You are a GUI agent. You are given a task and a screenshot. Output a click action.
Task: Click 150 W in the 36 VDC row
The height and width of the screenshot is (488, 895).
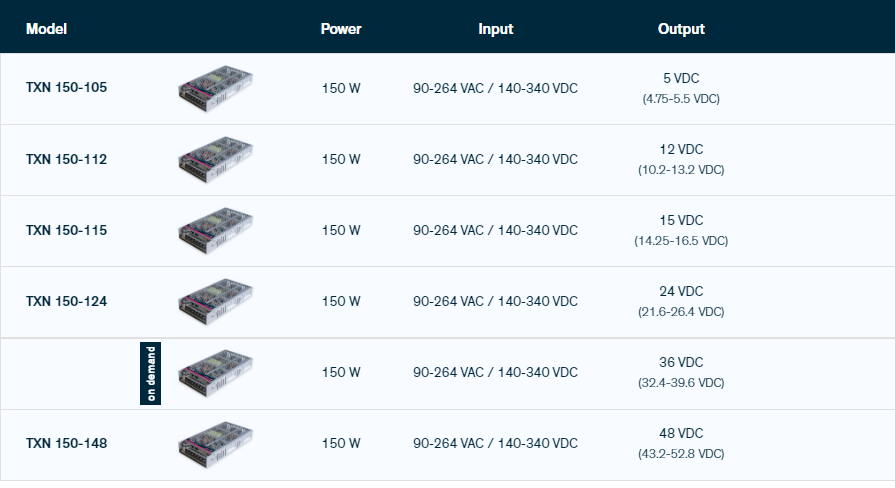click(x=341, y=372)
